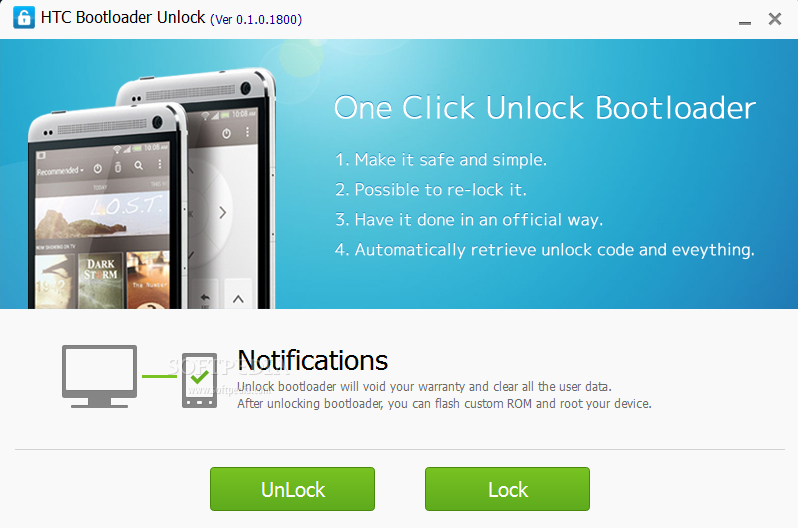Open the Recommended dropdown on phone screen

tap(60, 171)
